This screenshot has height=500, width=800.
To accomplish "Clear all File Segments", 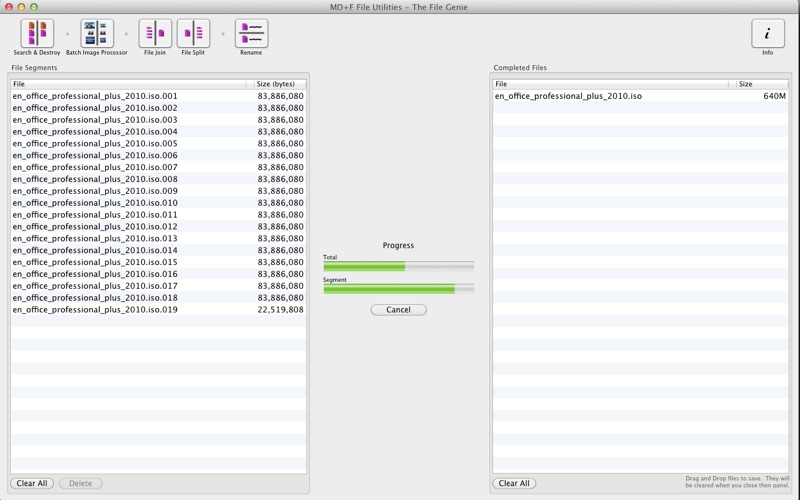I will [32, 483].
